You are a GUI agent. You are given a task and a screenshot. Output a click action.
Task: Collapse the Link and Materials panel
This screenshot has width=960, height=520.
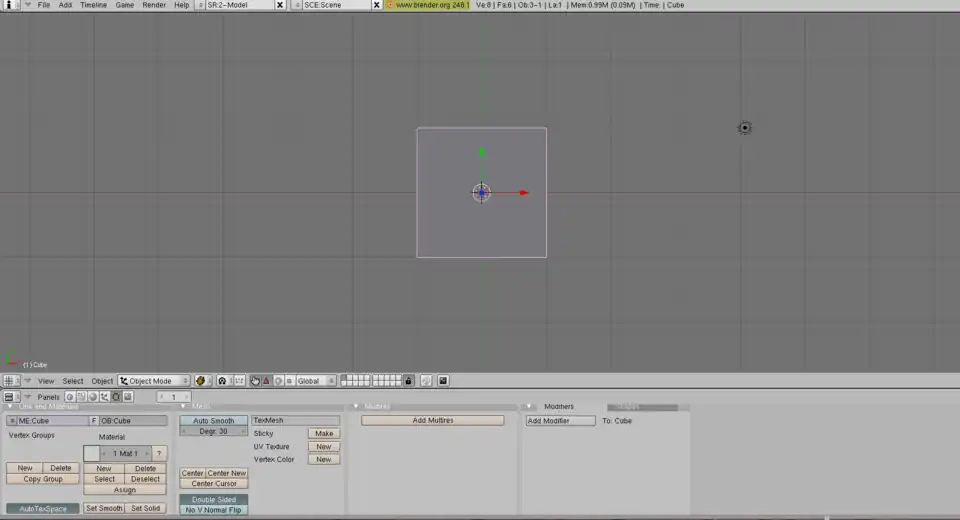click(x=10, y=407)
